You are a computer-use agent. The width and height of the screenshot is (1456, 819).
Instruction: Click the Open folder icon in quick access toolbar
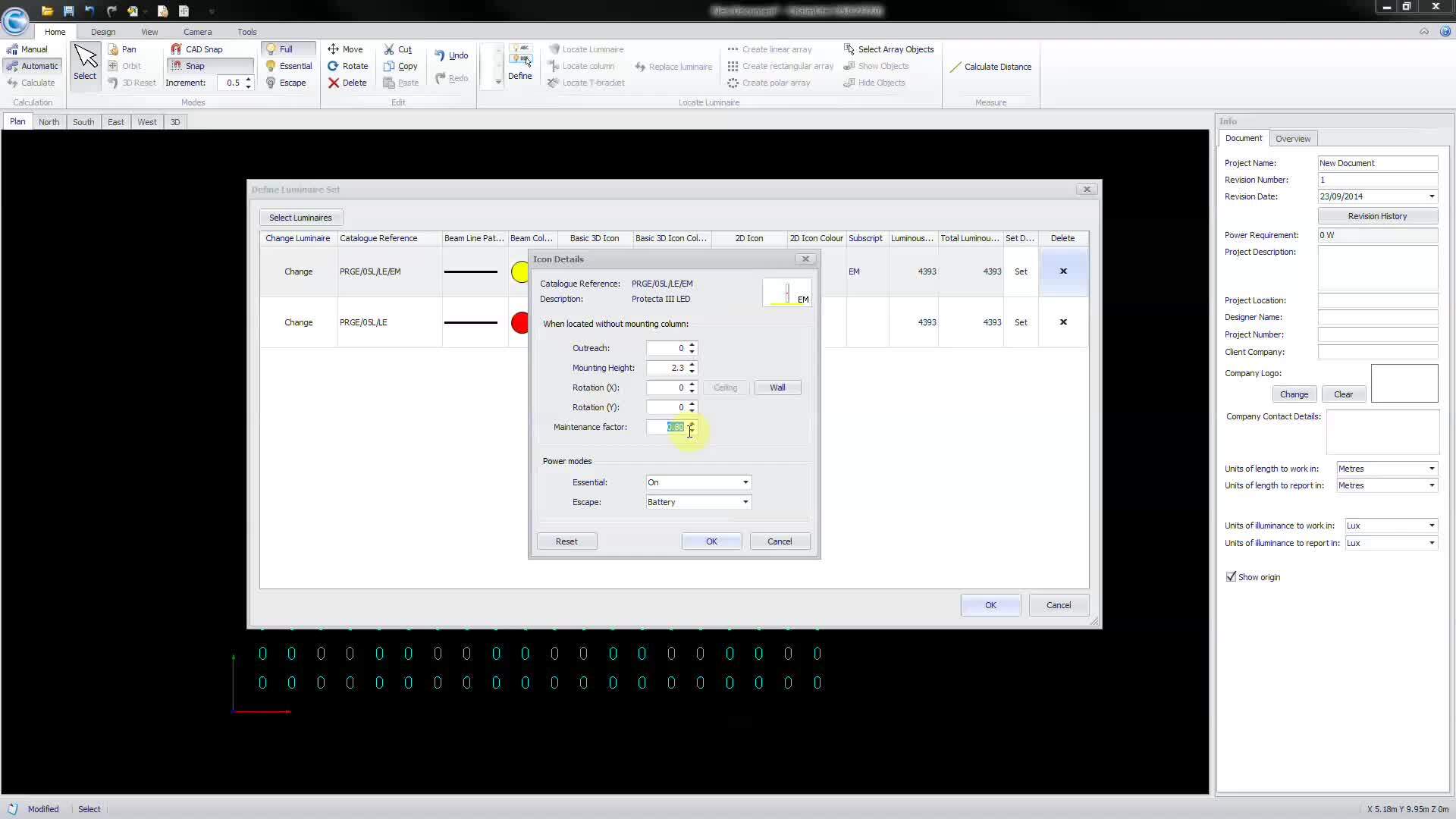pos(47,11)
